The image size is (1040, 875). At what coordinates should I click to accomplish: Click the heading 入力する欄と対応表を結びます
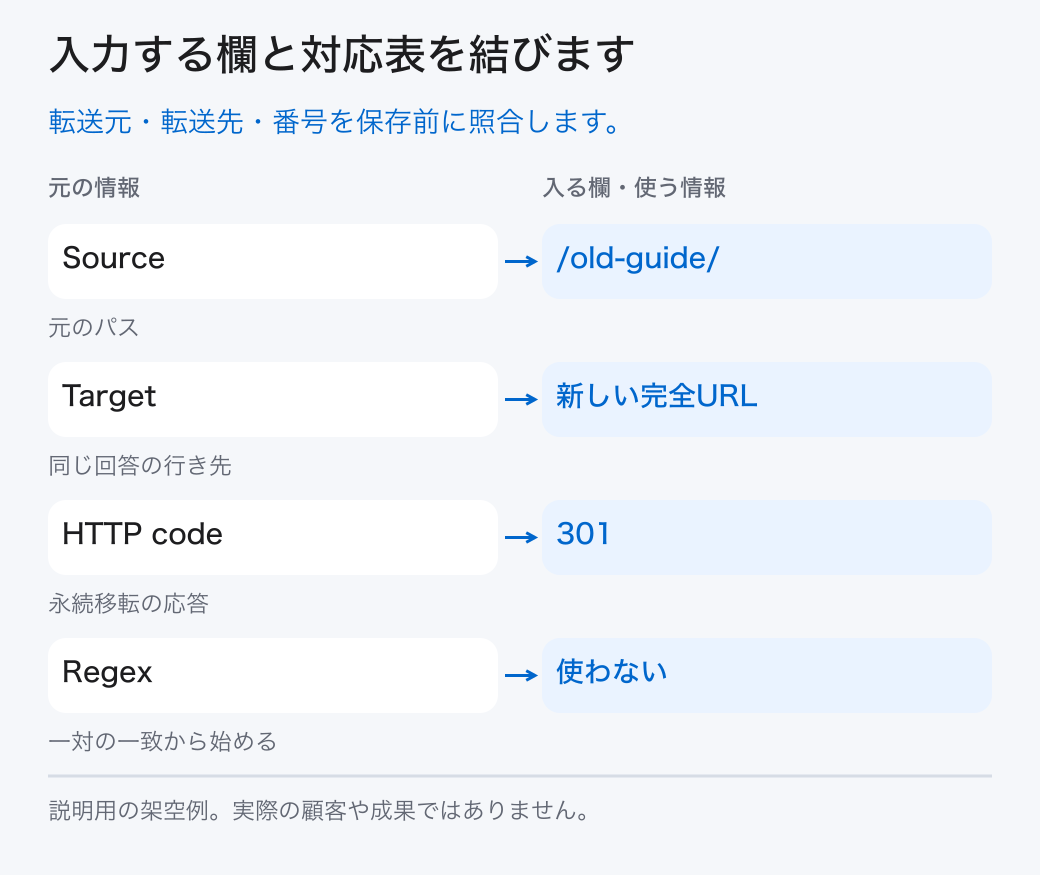(x=342, y=54)
